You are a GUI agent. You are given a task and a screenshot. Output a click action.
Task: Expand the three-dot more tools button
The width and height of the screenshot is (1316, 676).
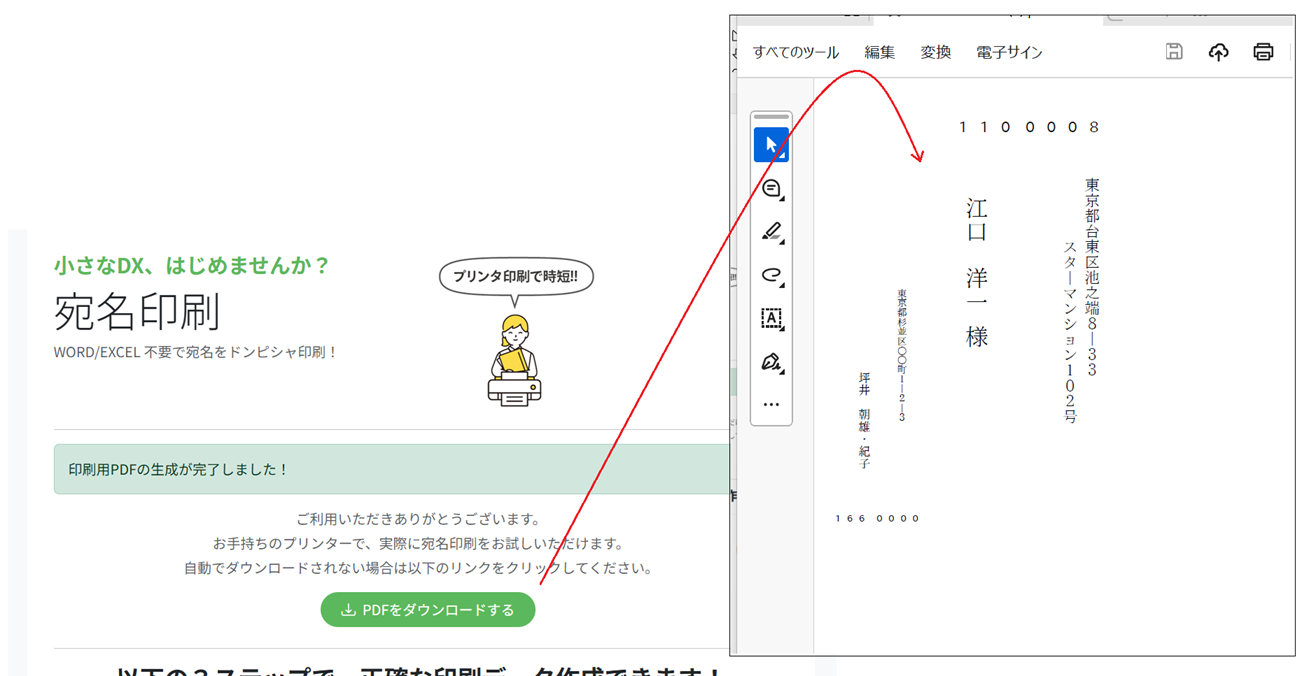tap(771, 405)
